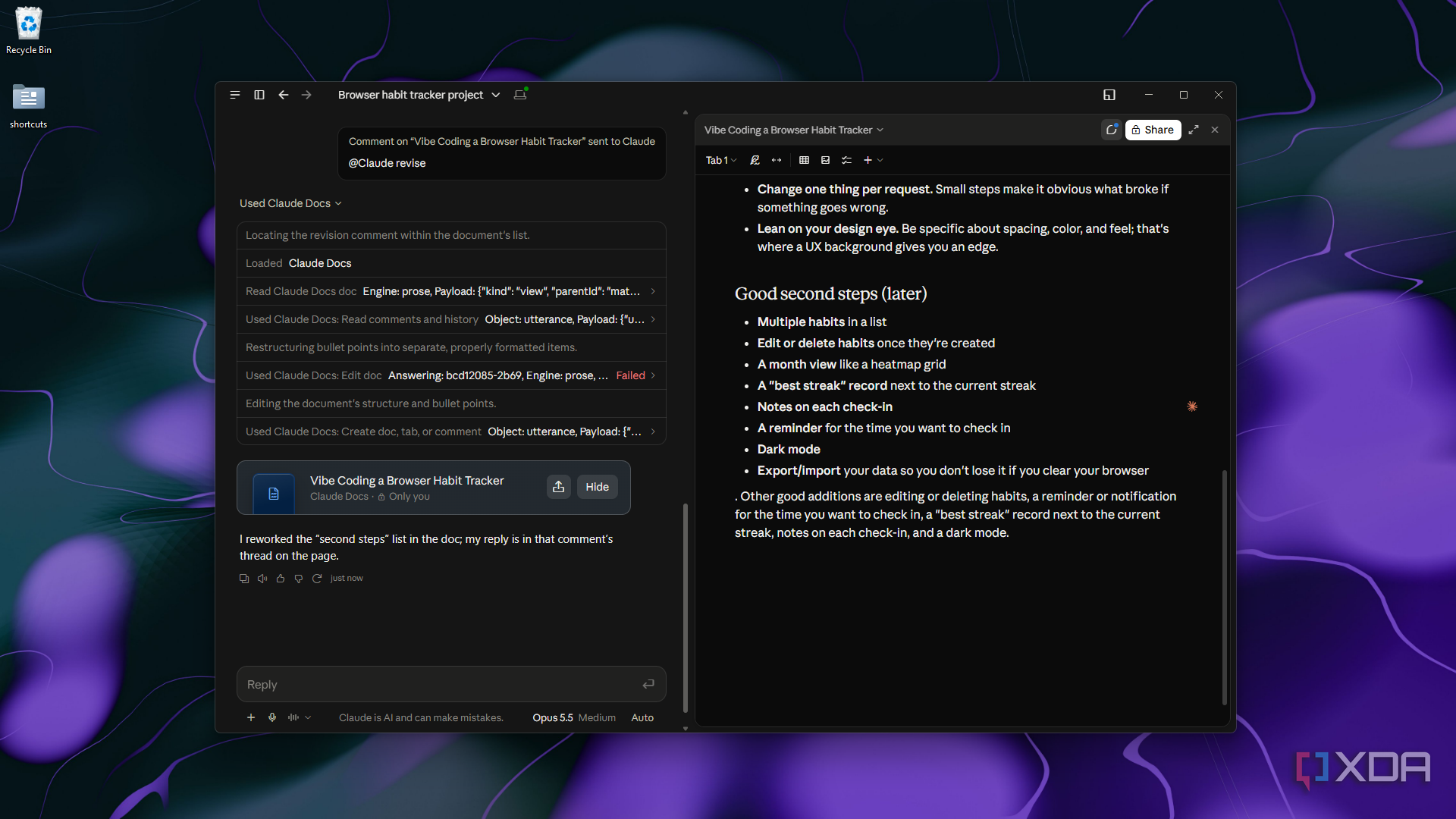
Task: Toggle the page width arrows icon
Action: coord(777,160)
